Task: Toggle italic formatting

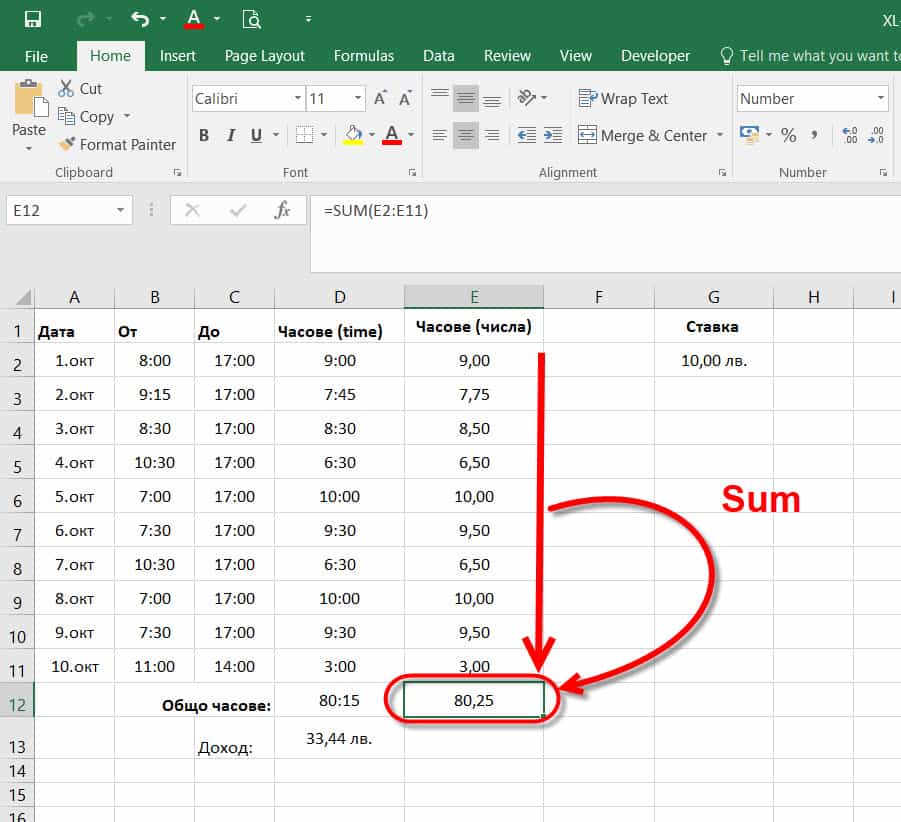Action: click(x=231, y=136)
